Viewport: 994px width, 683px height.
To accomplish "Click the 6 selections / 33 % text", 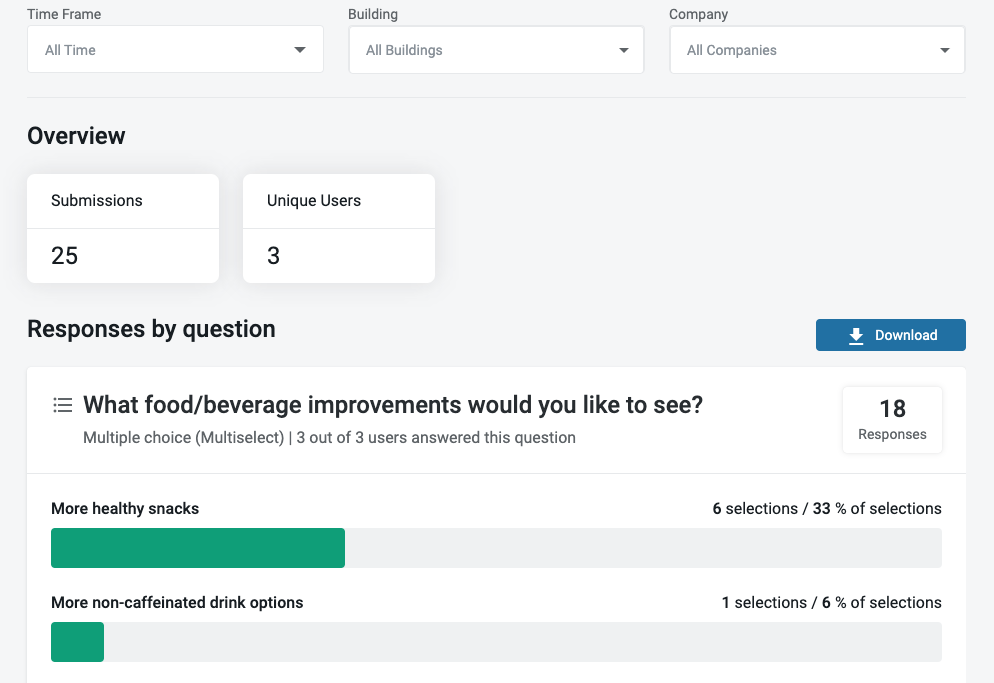I will point(826,509).
